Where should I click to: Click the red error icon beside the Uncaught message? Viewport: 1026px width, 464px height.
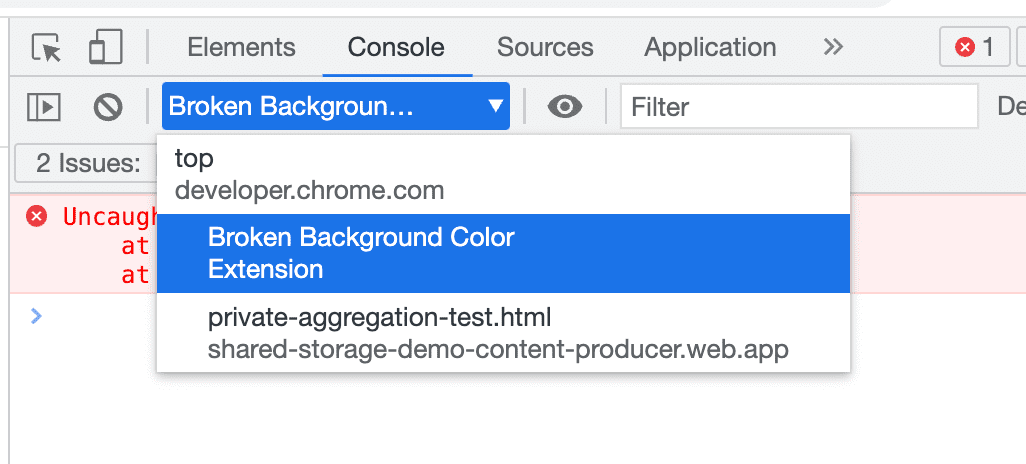37,216
